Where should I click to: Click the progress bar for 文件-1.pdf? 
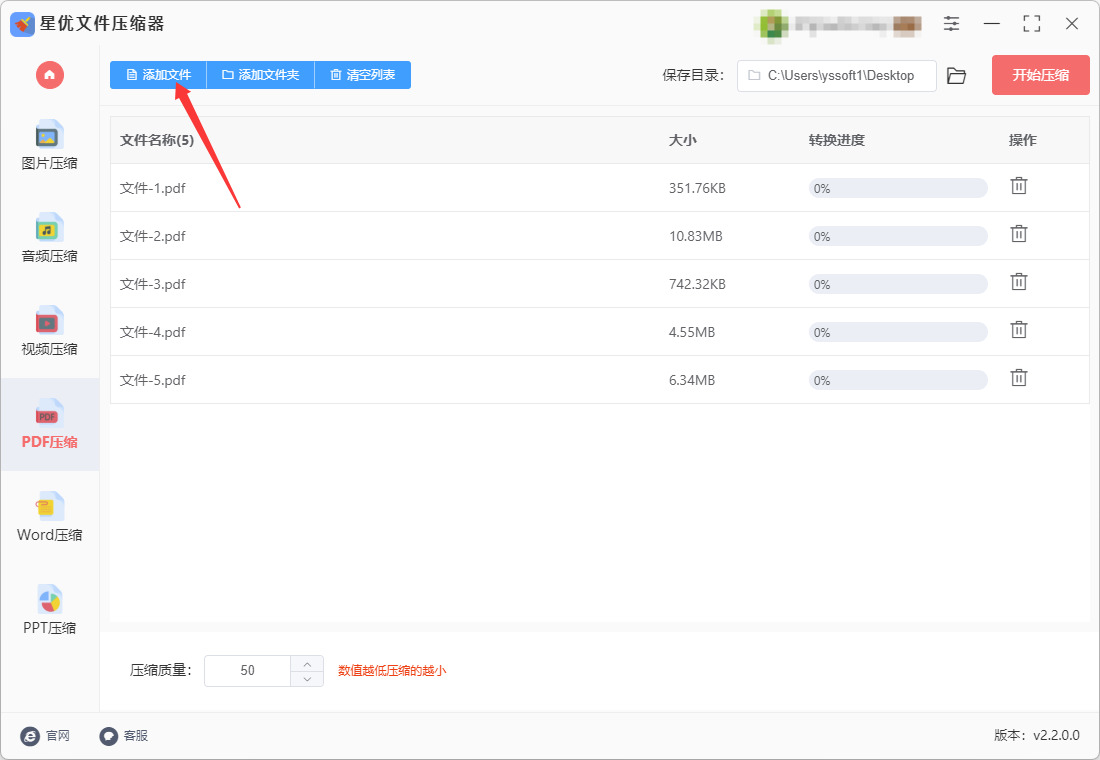(x=898, y=188)
